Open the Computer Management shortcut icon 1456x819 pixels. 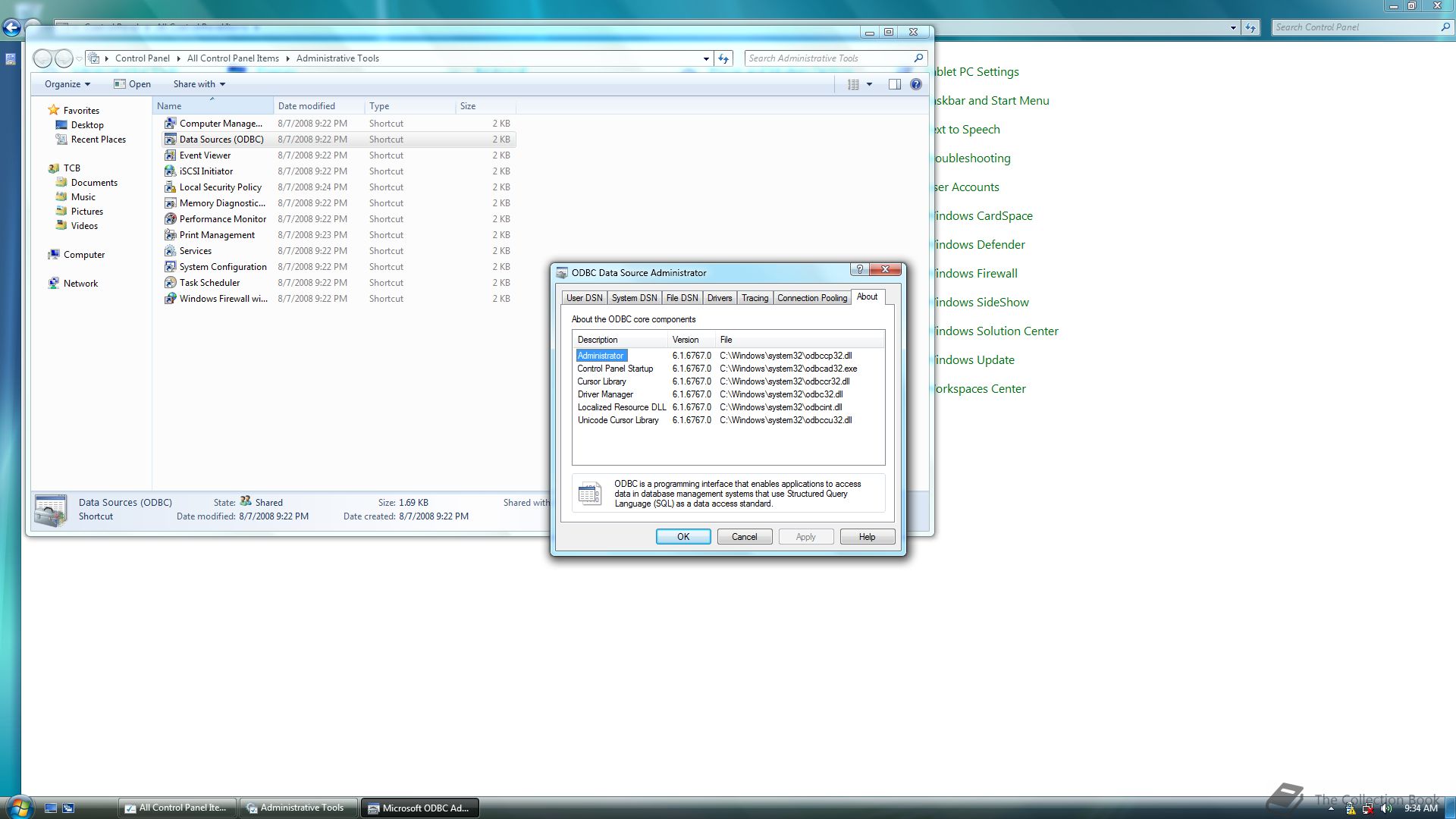click(171, 123)
